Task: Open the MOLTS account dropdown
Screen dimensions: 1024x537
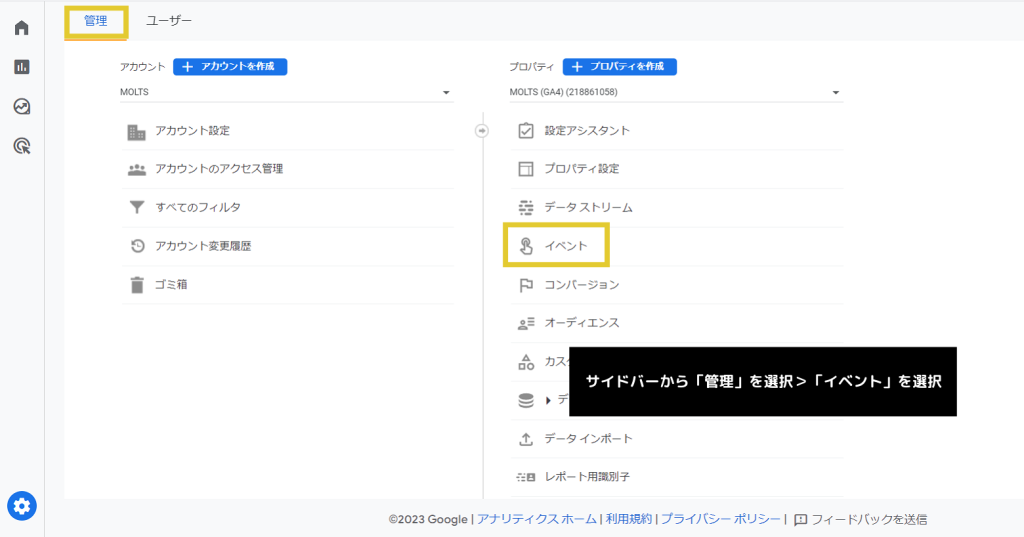Action: [x=285, y=93]
